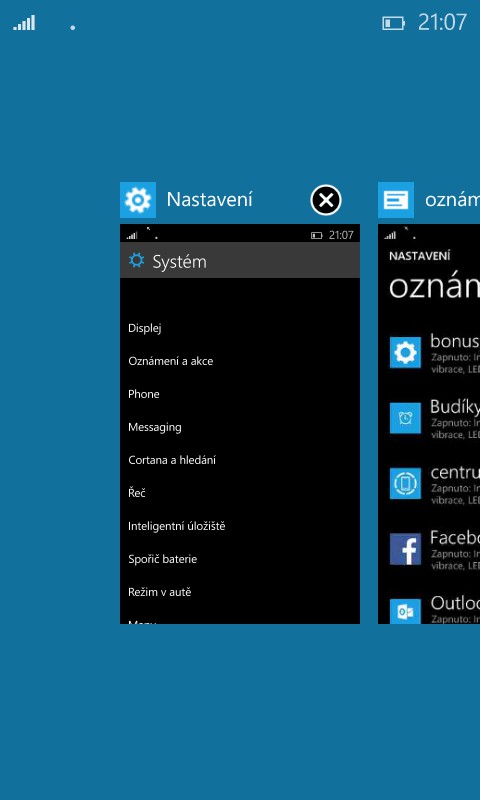The image size is (480, 800).
Task: Tap the Nastavení gear app icon
Action: pyautogui.click(x=138, y=200)
